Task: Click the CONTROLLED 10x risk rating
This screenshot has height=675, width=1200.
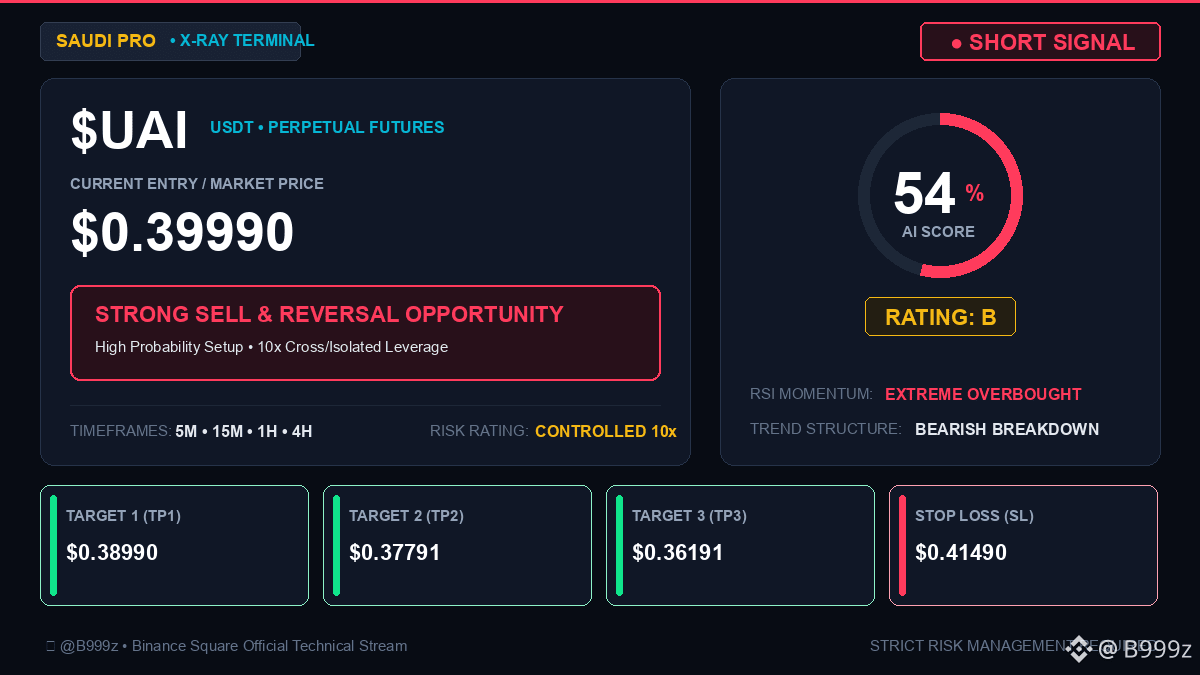Action: pyautogui.click(x=606, y=431)
